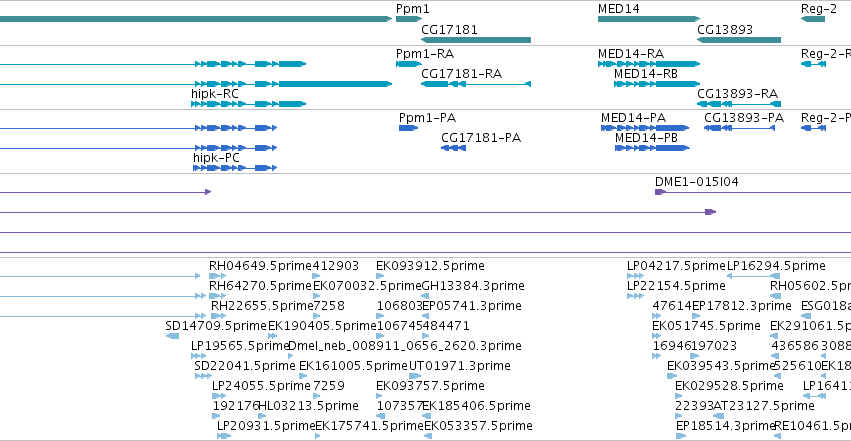Image resolution: width=851 pixels, height=441 pixels.
Task: Click the 192176 feature label
Action: click(x=236, y=406)
